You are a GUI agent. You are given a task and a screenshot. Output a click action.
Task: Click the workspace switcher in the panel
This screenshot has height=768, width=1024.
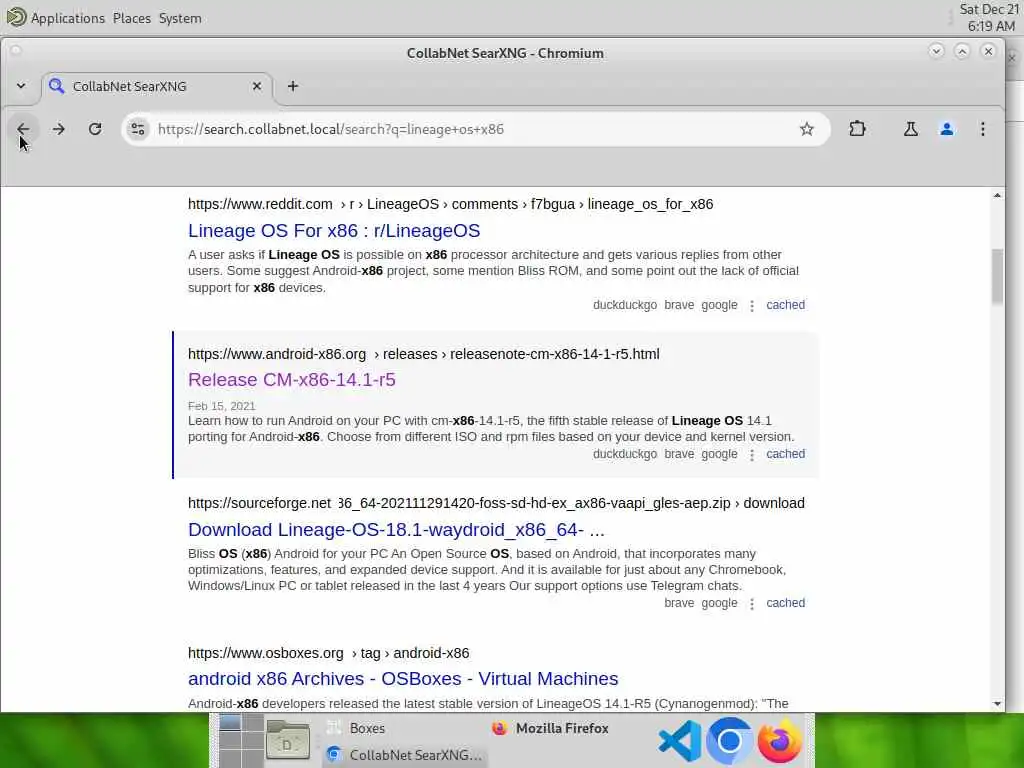tap(240, 741)
